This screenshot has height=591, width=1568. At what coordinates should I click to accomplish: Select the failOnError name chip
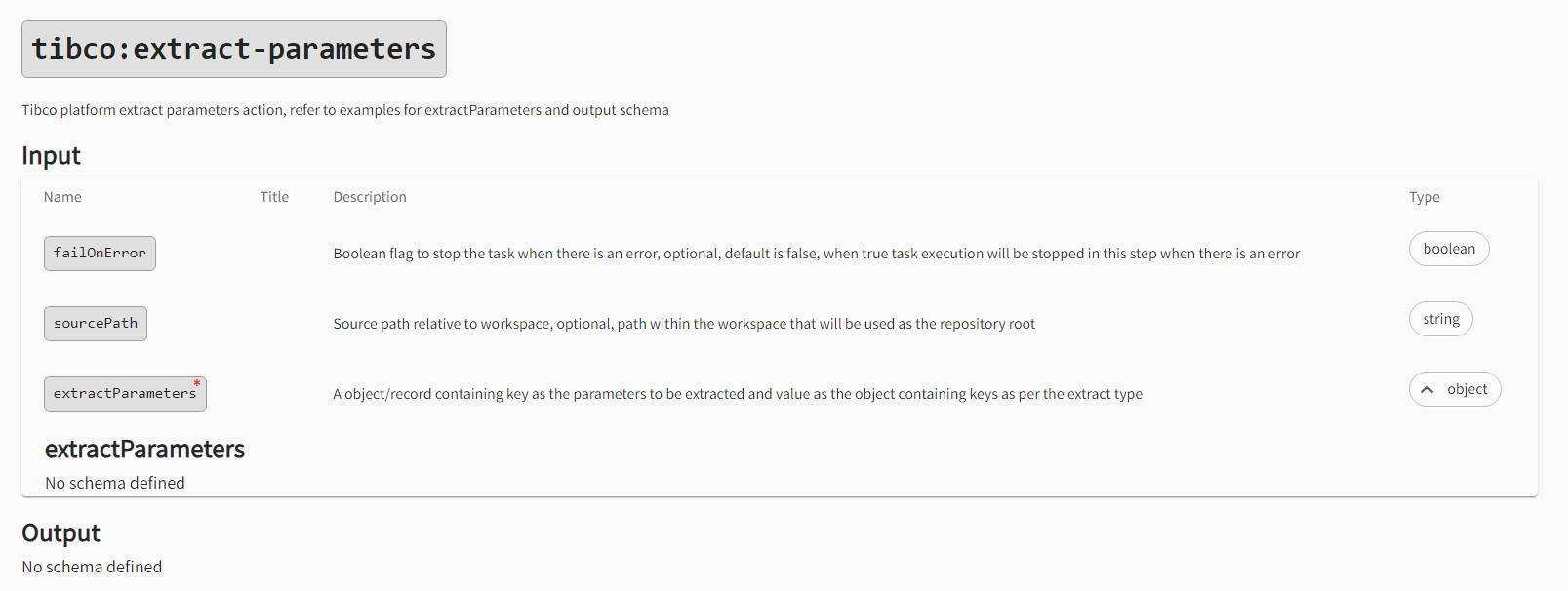coord(100,254)
